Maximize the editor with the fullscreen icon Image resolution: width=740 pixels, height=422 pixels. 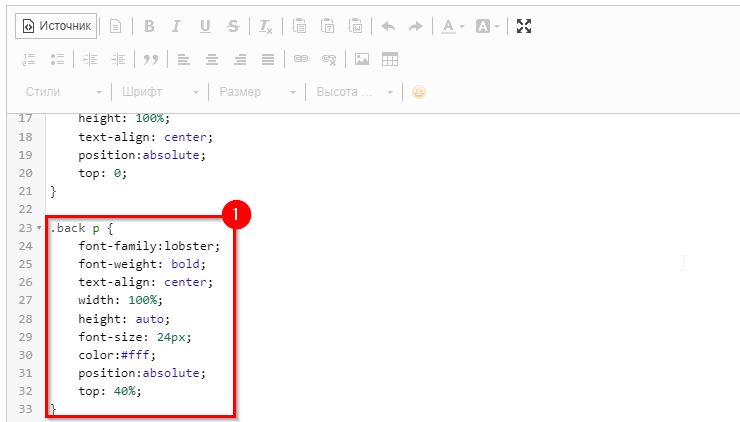523,26
